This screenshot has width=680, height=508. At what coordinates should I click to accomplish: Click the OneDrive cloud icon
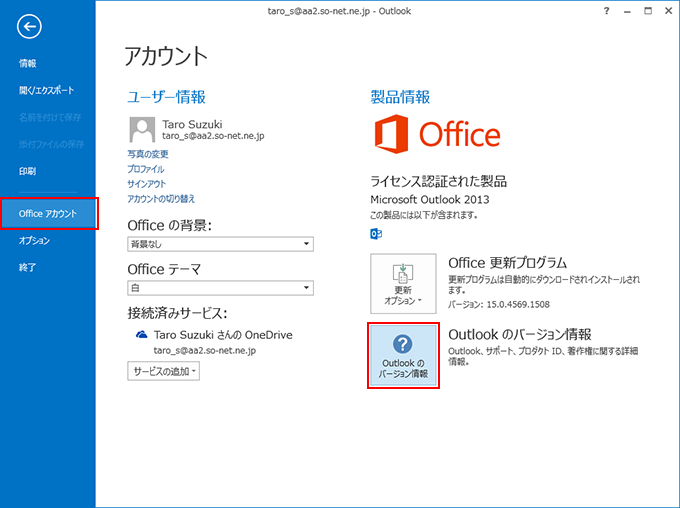click(x=142, y=335)
